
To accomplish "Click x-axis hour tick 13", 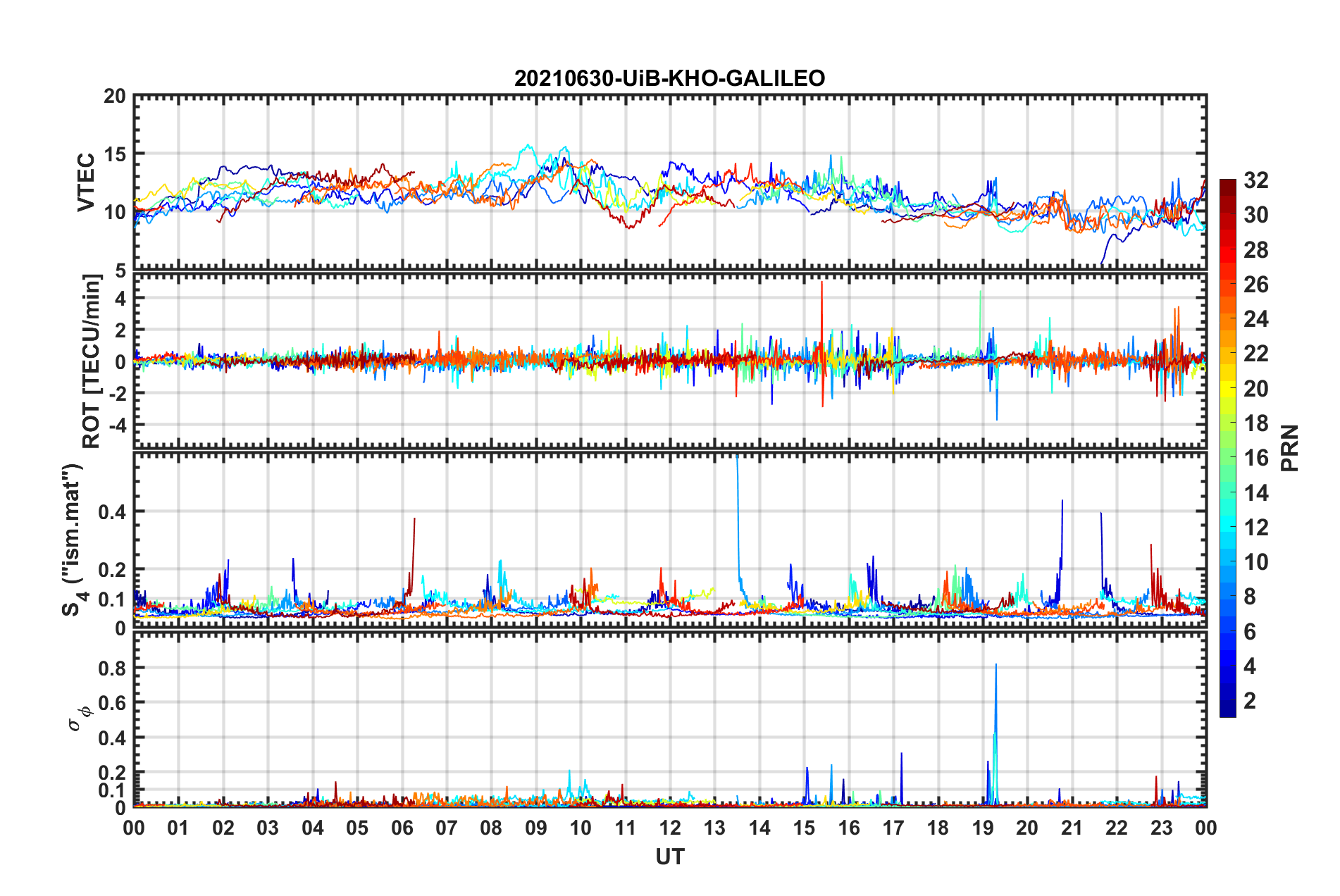I will 714,828.
